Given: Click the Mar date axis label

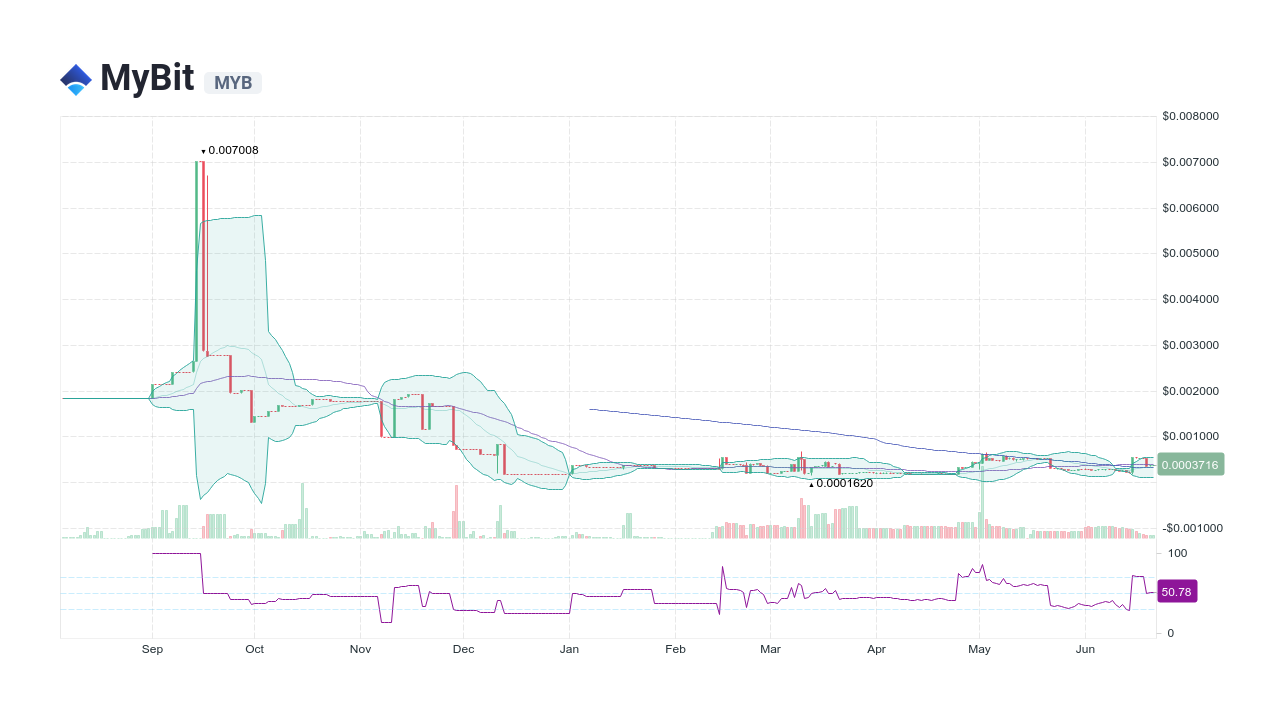Looking at the screenshot, I should [x=770, y=649].
